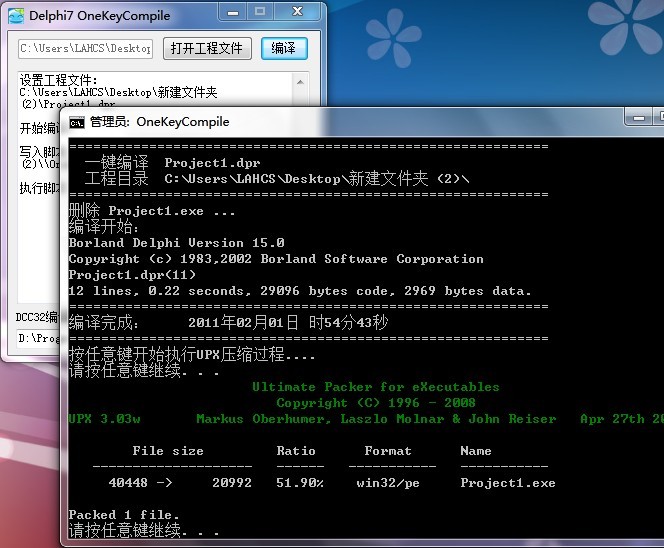Click the console cmd window icon
This screenshot has width=664, height=548.
77,122
